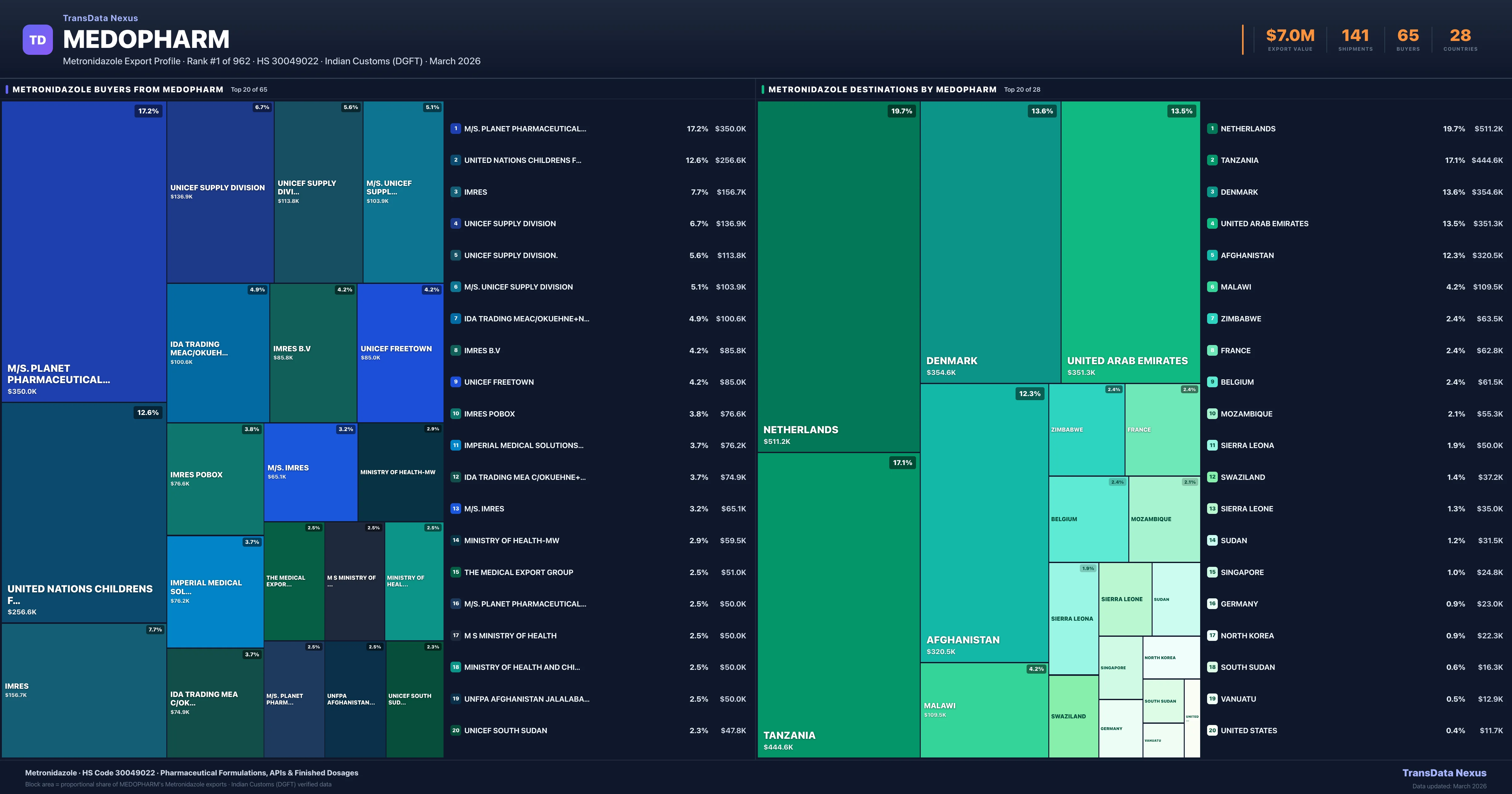Open the Afghanistan destination block
The image size is (1512, 794).
(x=984, y=523)
